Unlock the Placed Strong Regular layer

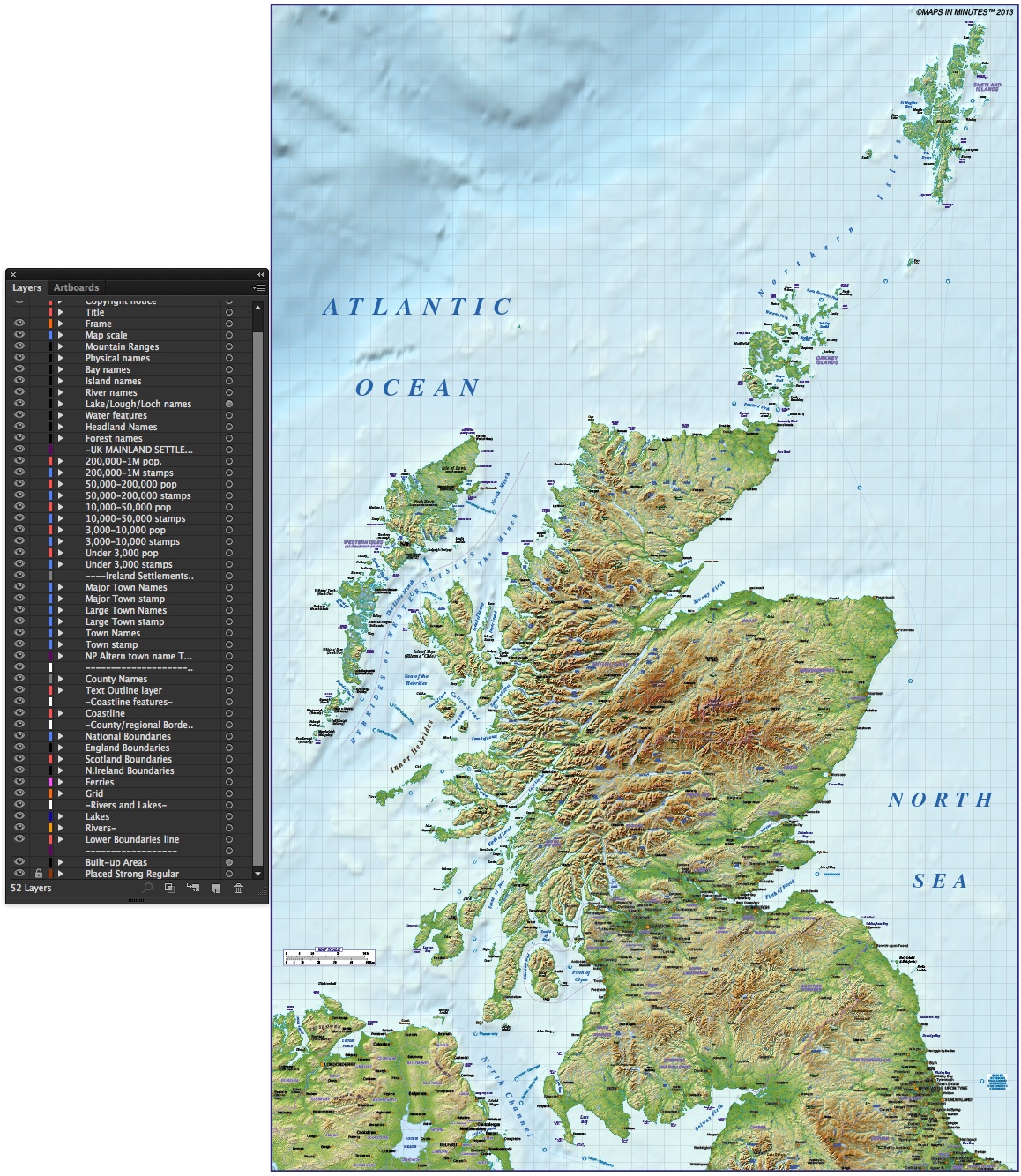point(37,873)
